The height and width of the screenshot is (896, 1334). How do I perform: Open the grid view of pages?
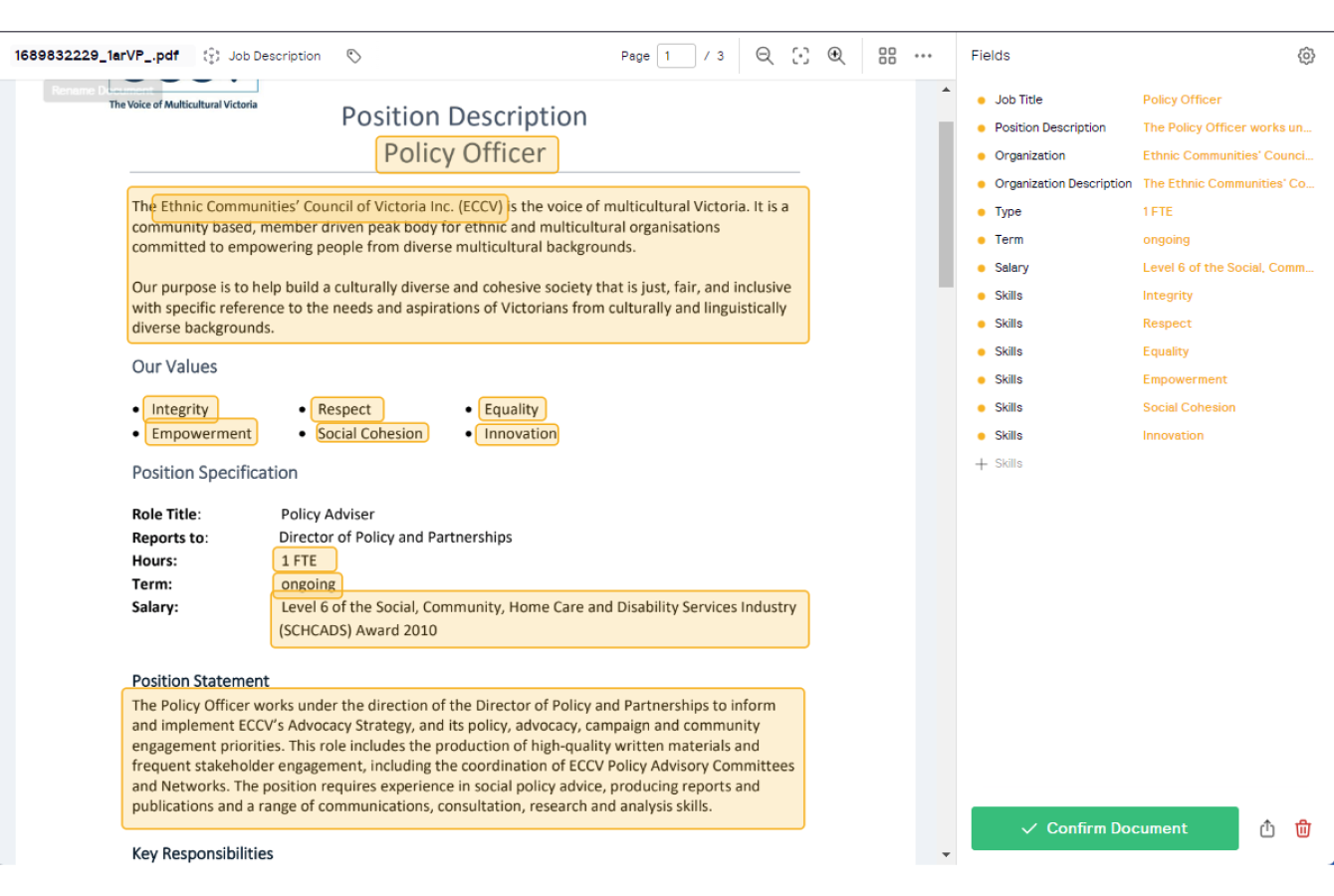coord(887,56)
